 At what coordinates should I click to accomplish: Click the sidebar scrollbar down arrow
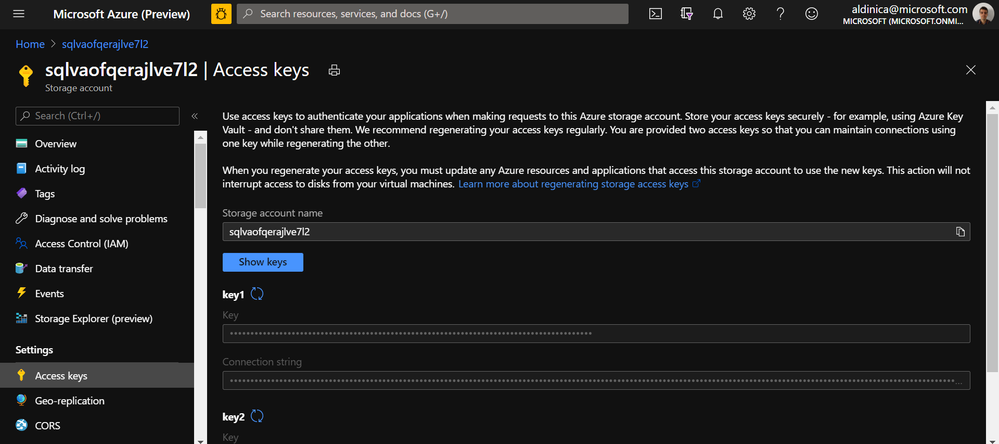[x=201, y=440]
